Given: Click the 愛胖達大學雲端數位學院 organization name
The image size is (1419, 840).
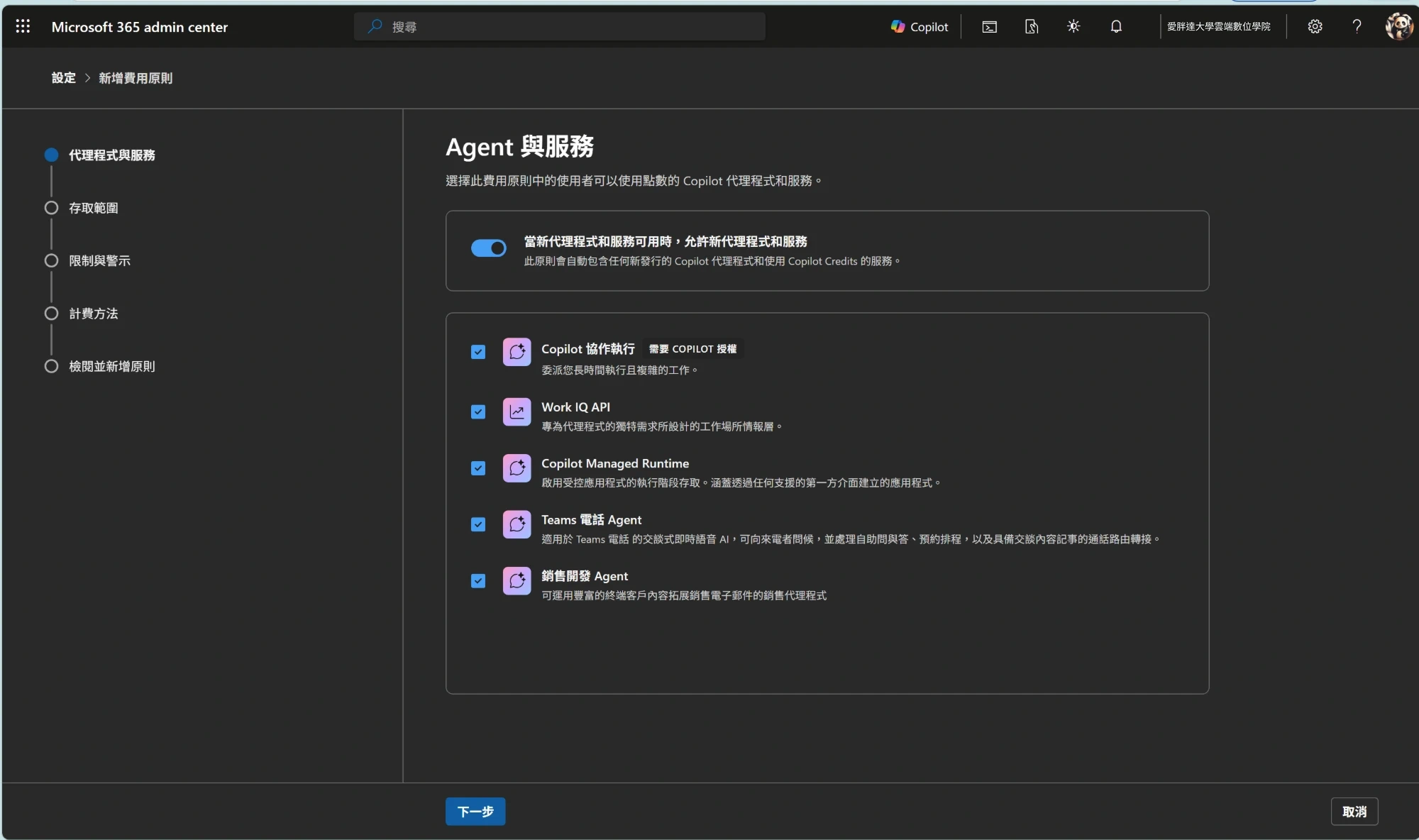Looking at the screenshot, I should point(1218,26).
